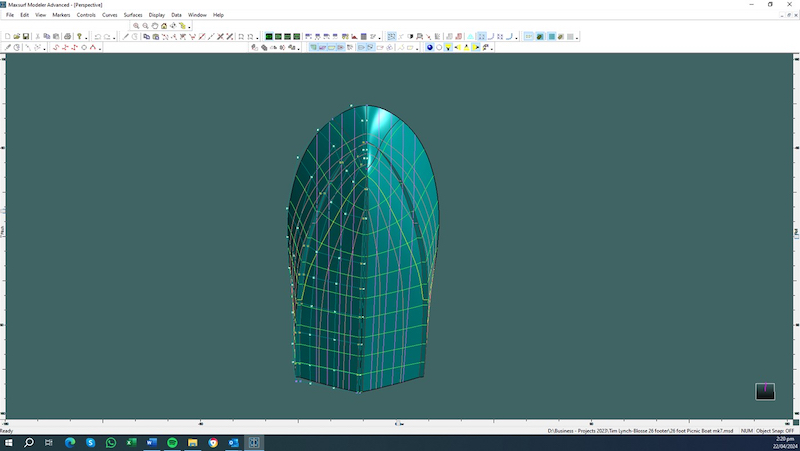800x451 pixels.
Task: Toggle the blue sphere Render shading button
Action: [x=430, y=47]
